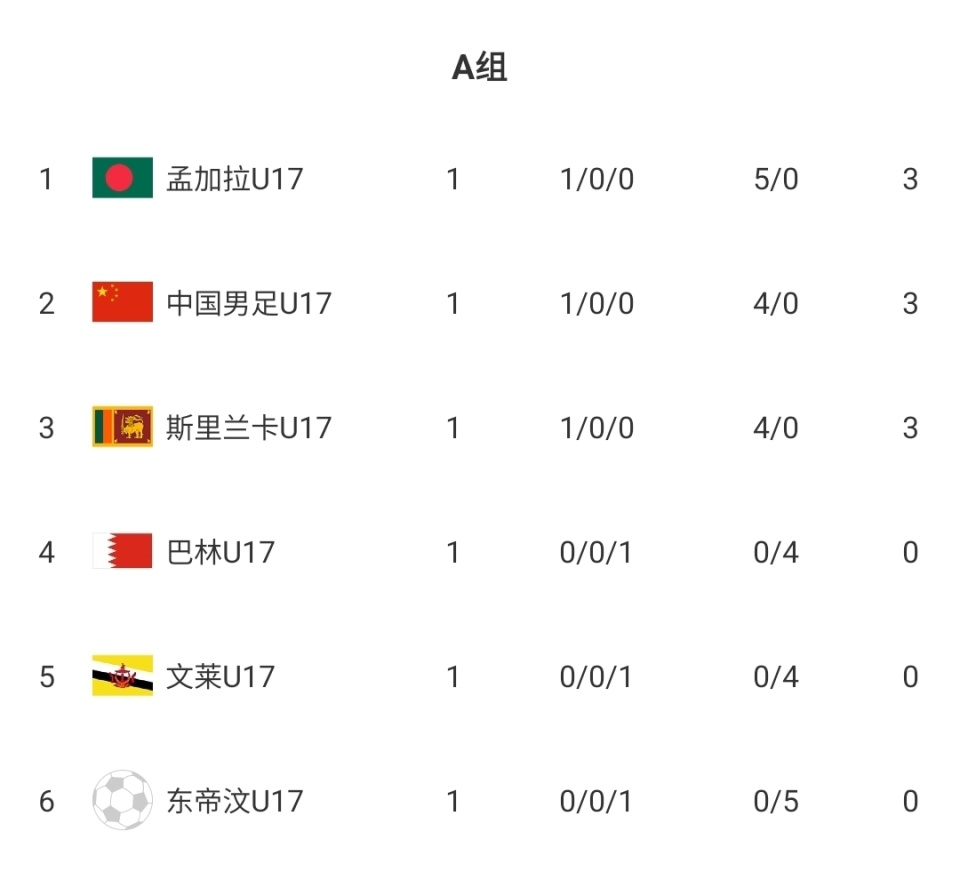Click the 1/0/0 record for 中国男足U17
Screen dimensions: 960x888
coord(597,303)
